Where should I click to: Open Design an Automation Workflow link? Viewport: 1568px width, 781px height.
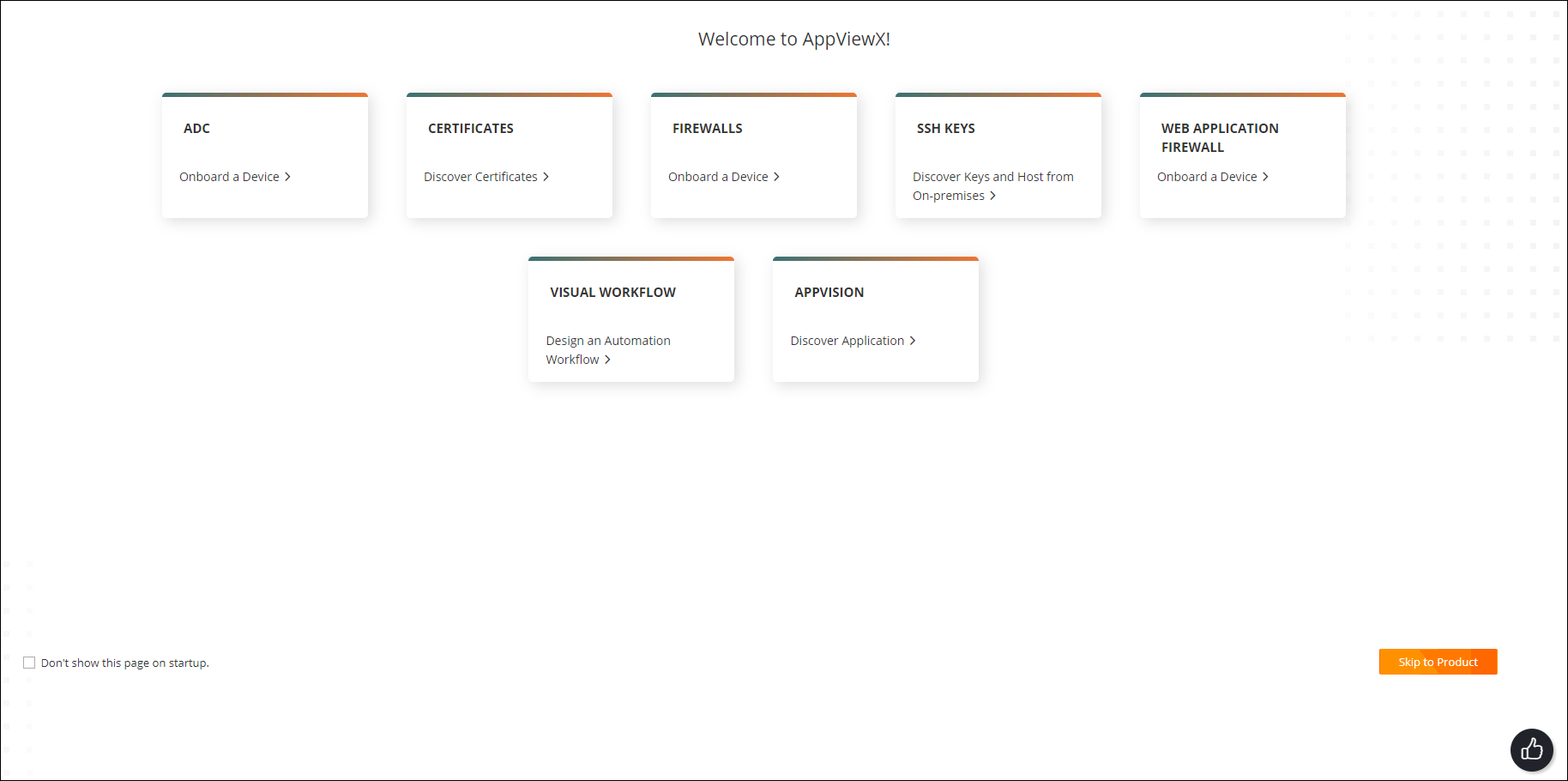tap(608, 350)
